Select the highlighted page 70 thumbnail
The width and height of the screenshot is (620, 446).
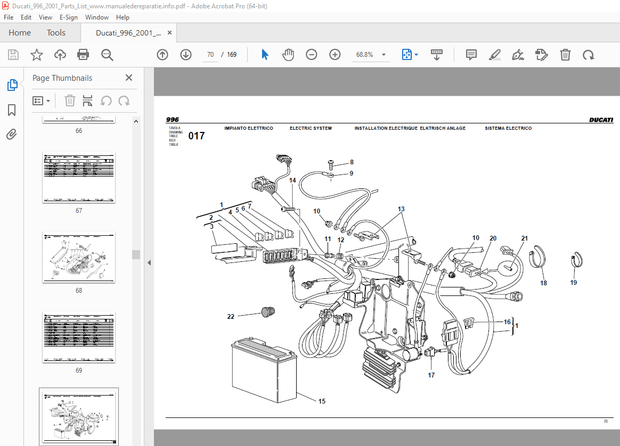point(79,417)
